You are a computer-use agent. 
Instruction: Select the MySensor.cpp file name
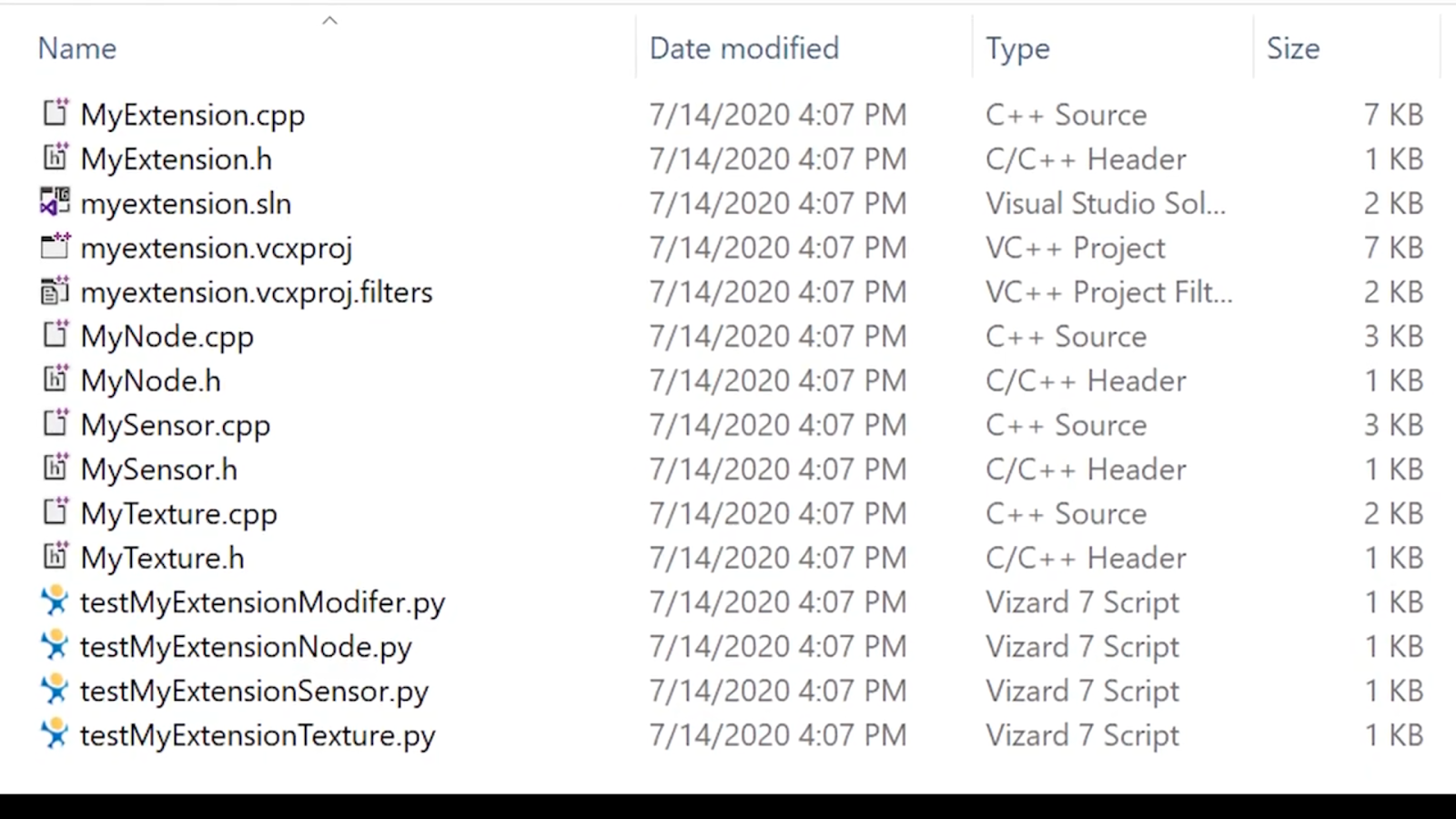175,425
